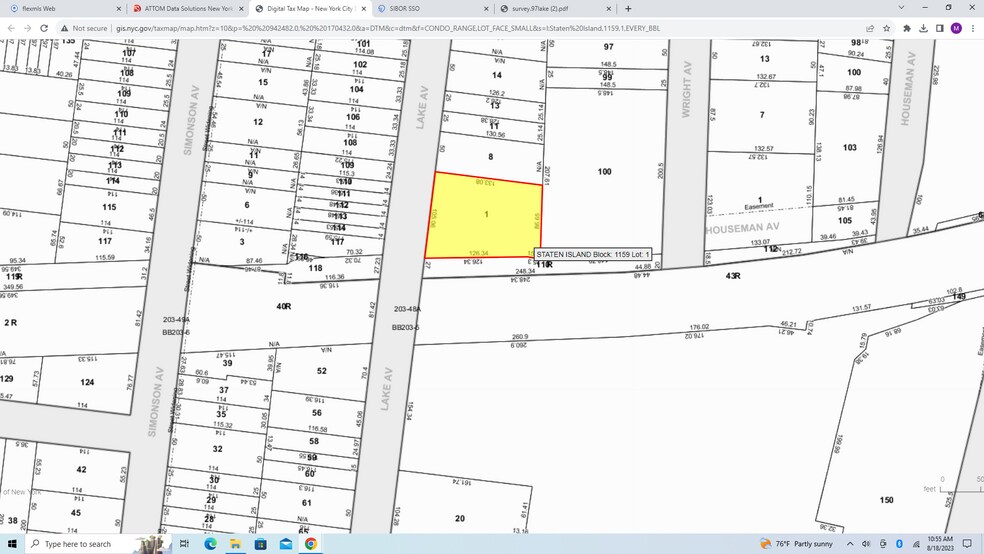
Task: Click the yellow highlighted Lot 1 parcel
Action: 484,215
